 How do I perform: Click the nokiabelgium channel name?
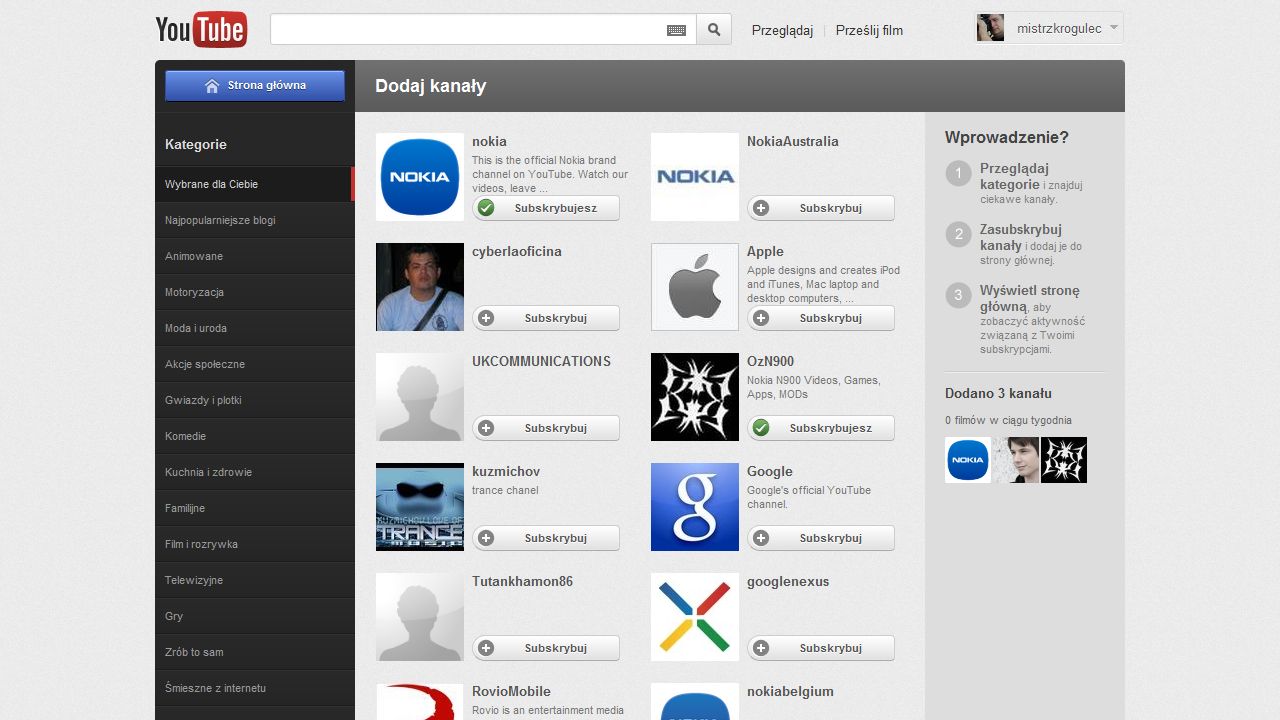790,691
